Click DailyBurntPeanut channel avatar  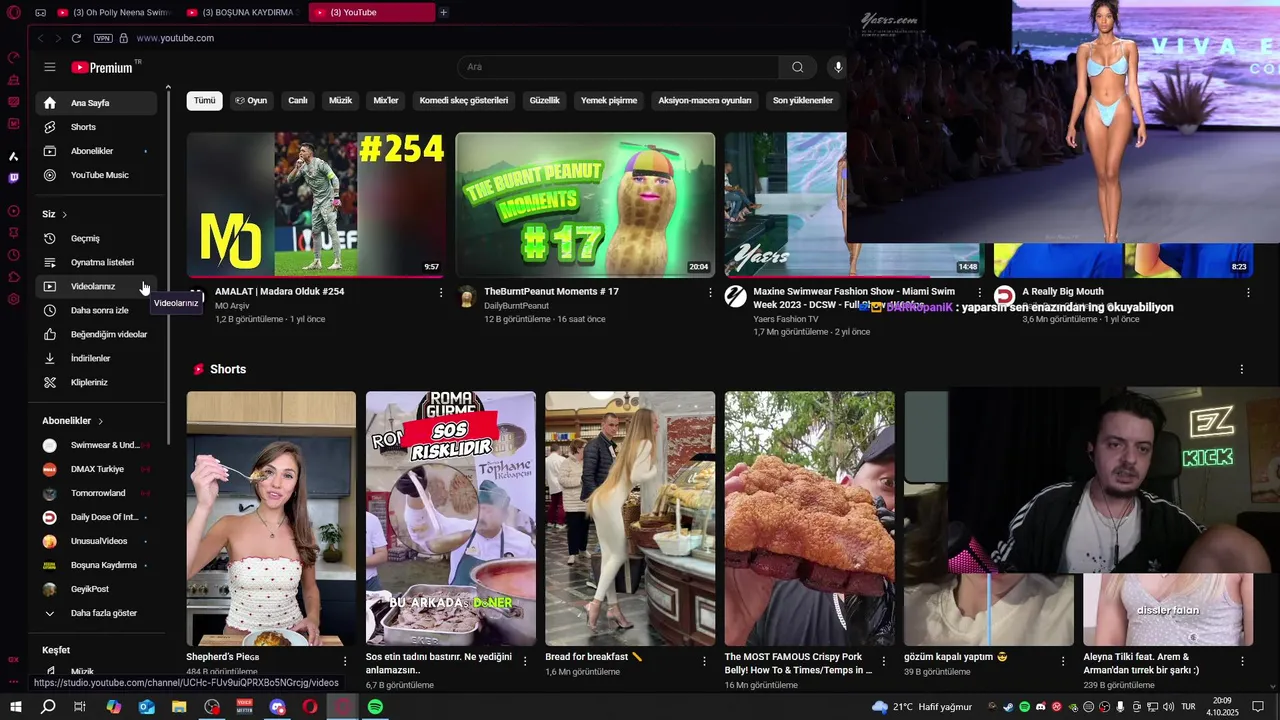[466, 296]
